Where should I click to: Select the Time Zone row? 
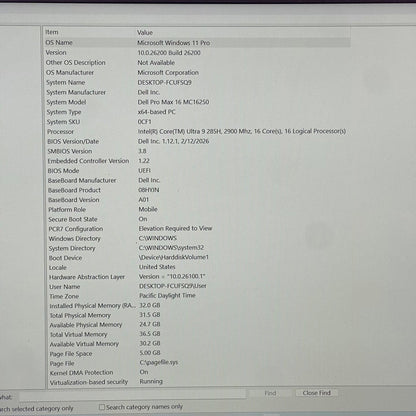(197, 296)
